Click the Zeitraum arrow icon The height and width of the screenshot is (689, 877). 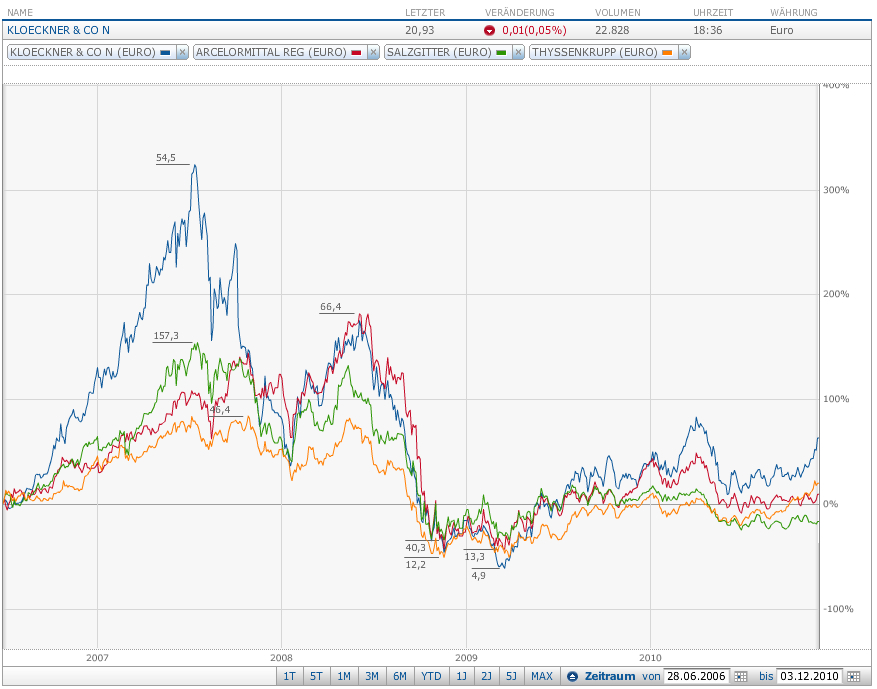(572, 677)
